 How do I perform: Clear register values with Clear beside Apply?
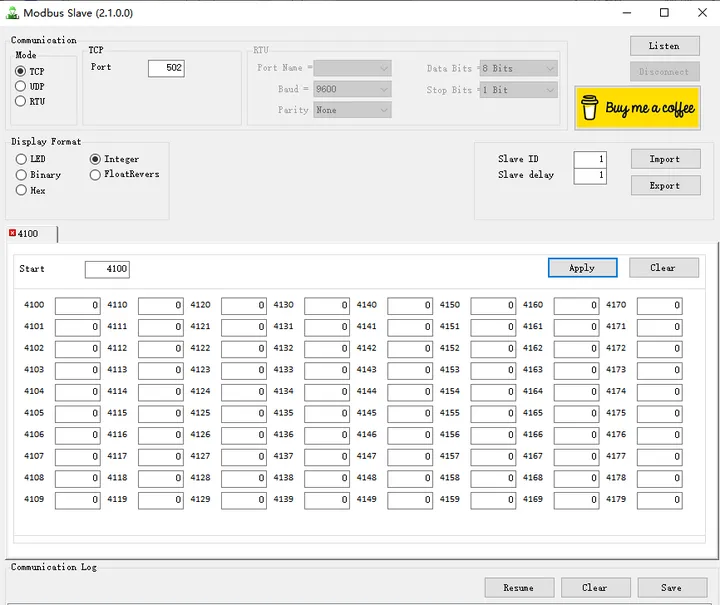tap(664, 268)
